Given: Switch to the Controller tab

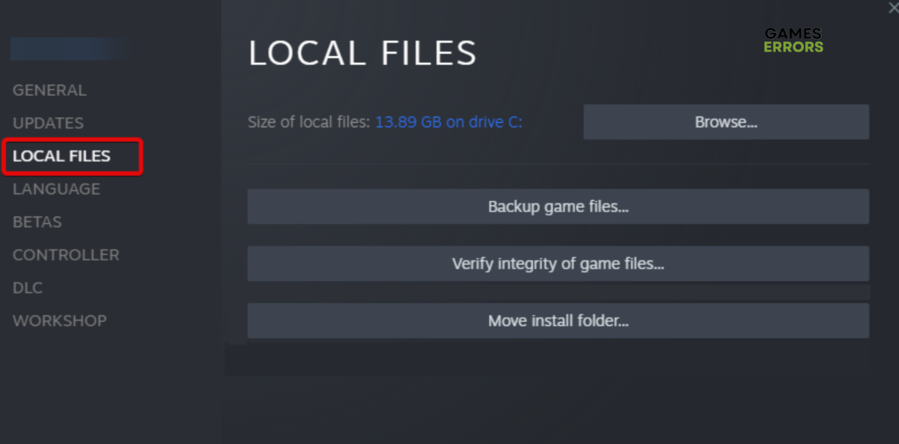Looking at the screenshot, I should pyautogui.click(x=65, y=255).
